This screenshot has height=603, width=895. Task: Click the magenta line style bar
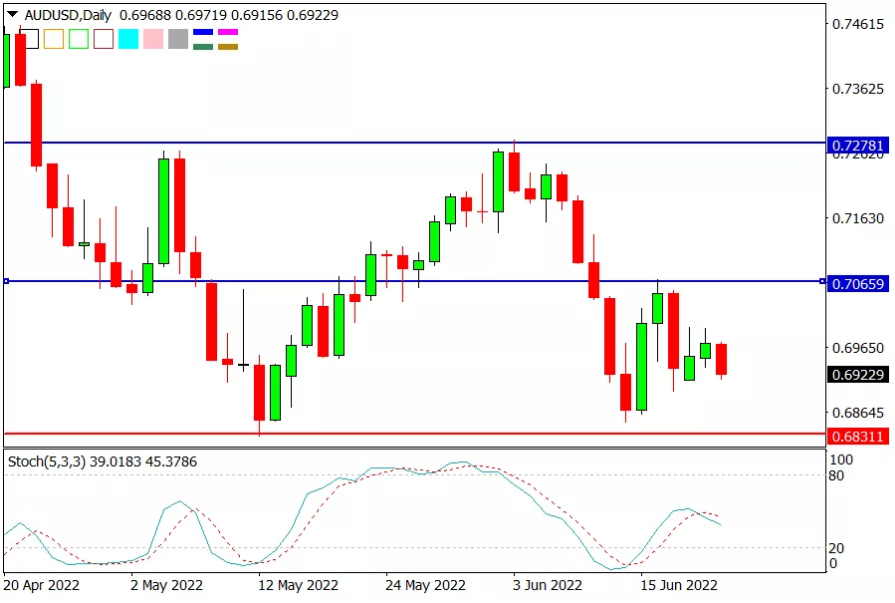tap(228, 33)
